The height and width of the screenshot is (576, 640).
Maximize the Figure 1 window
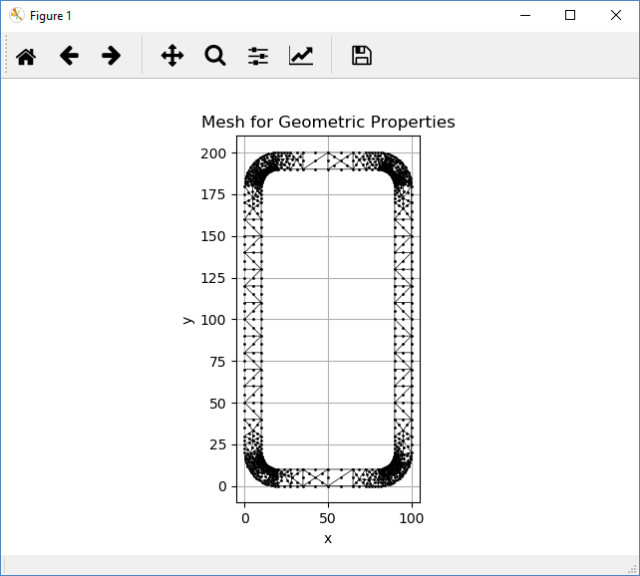coord(570,16)
